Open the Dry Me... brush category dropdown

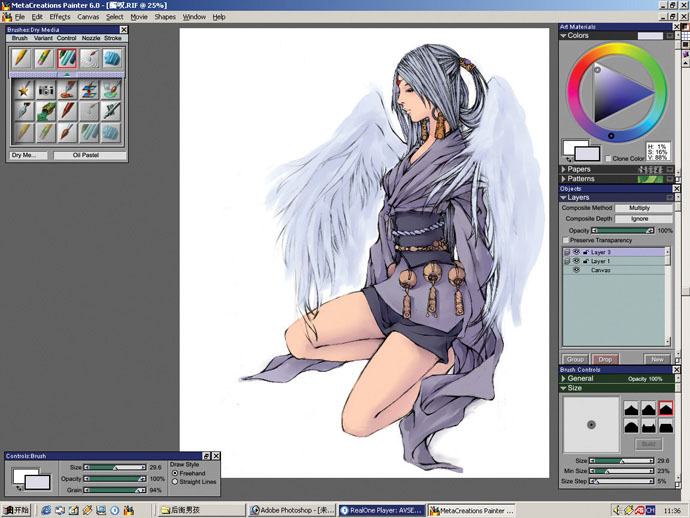click(x=29, y=155)
